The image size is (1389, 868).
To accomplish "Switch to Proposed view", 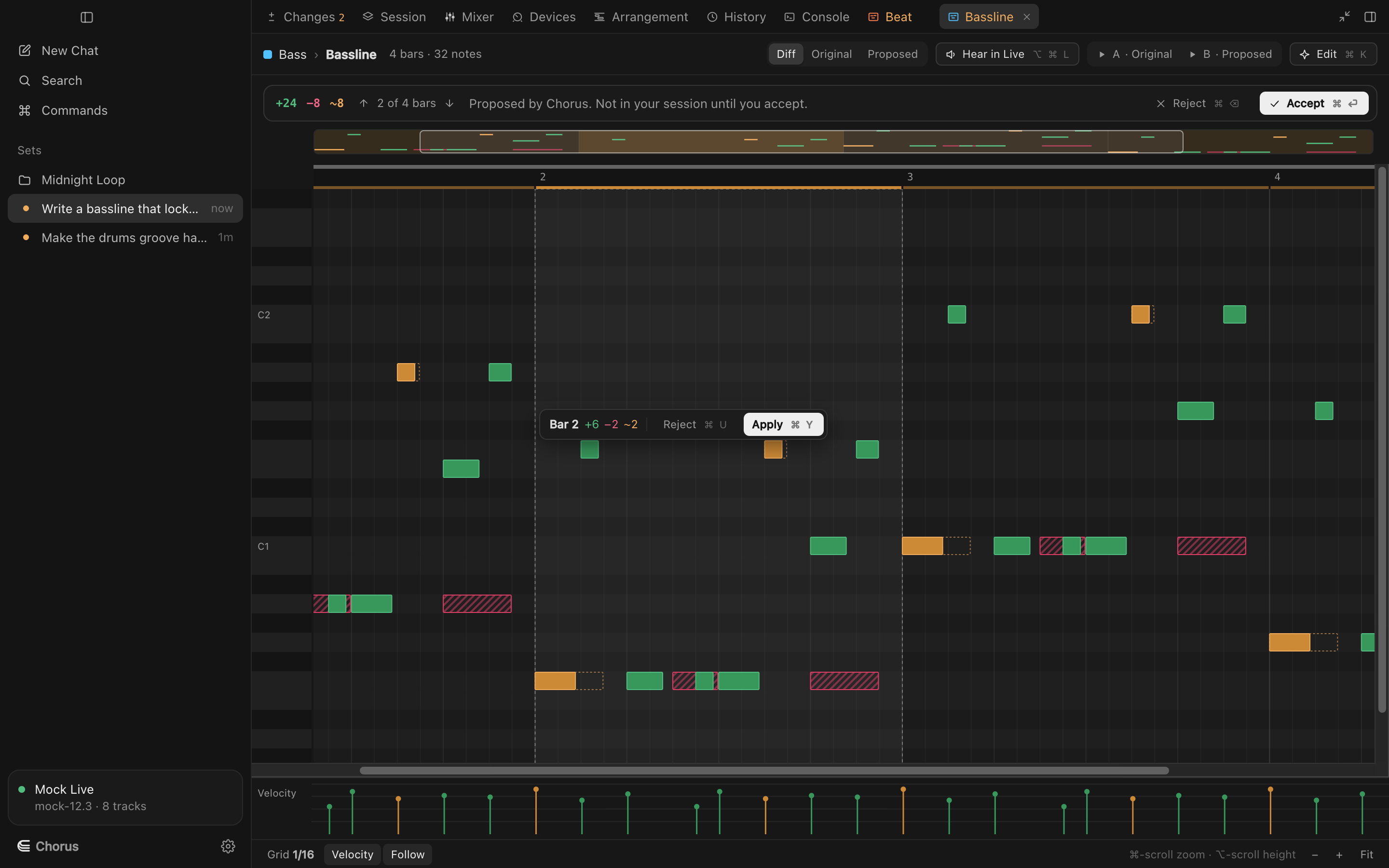I will tap(893, 54).
